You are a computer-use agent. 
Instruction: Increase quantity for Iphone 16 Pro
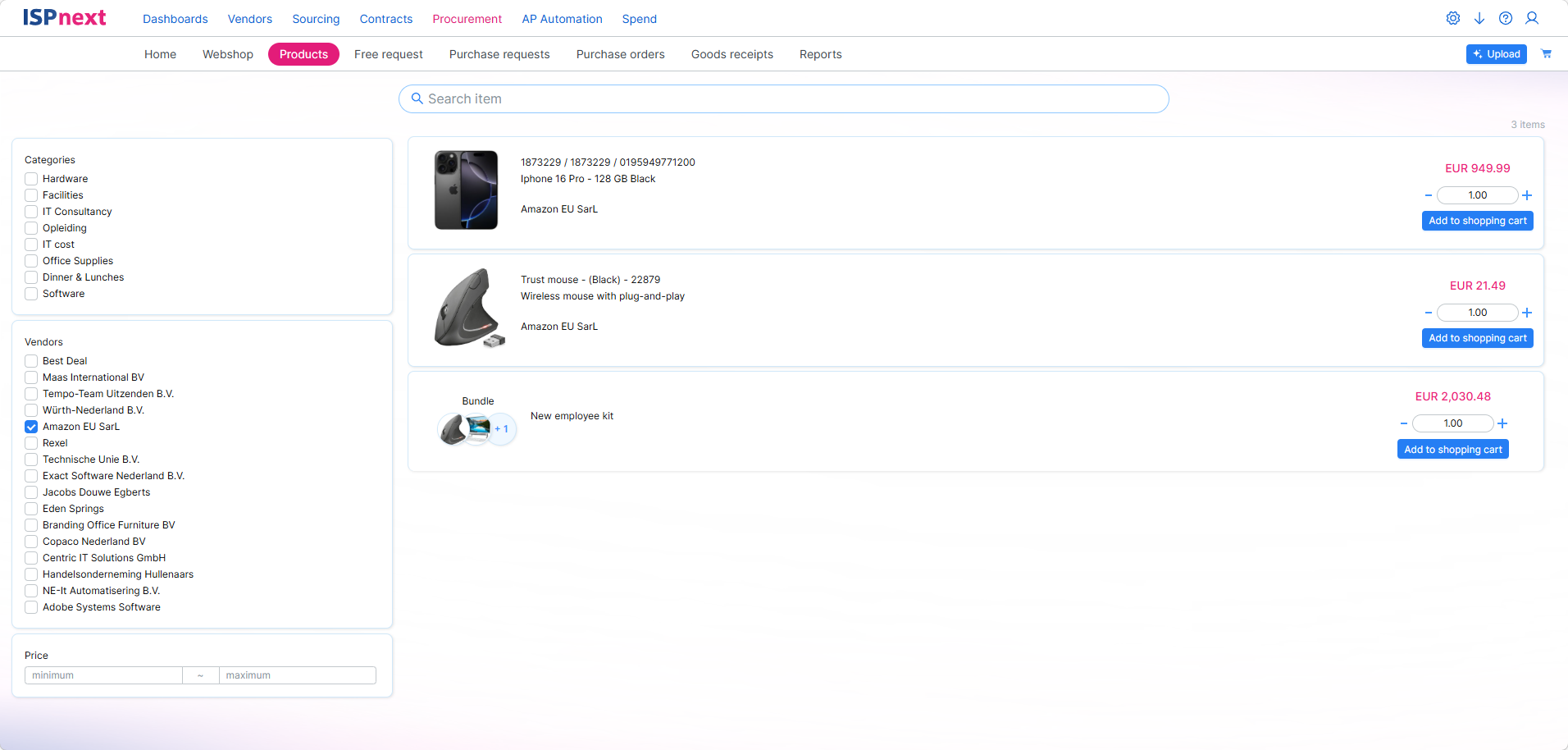click(1527, 195)
